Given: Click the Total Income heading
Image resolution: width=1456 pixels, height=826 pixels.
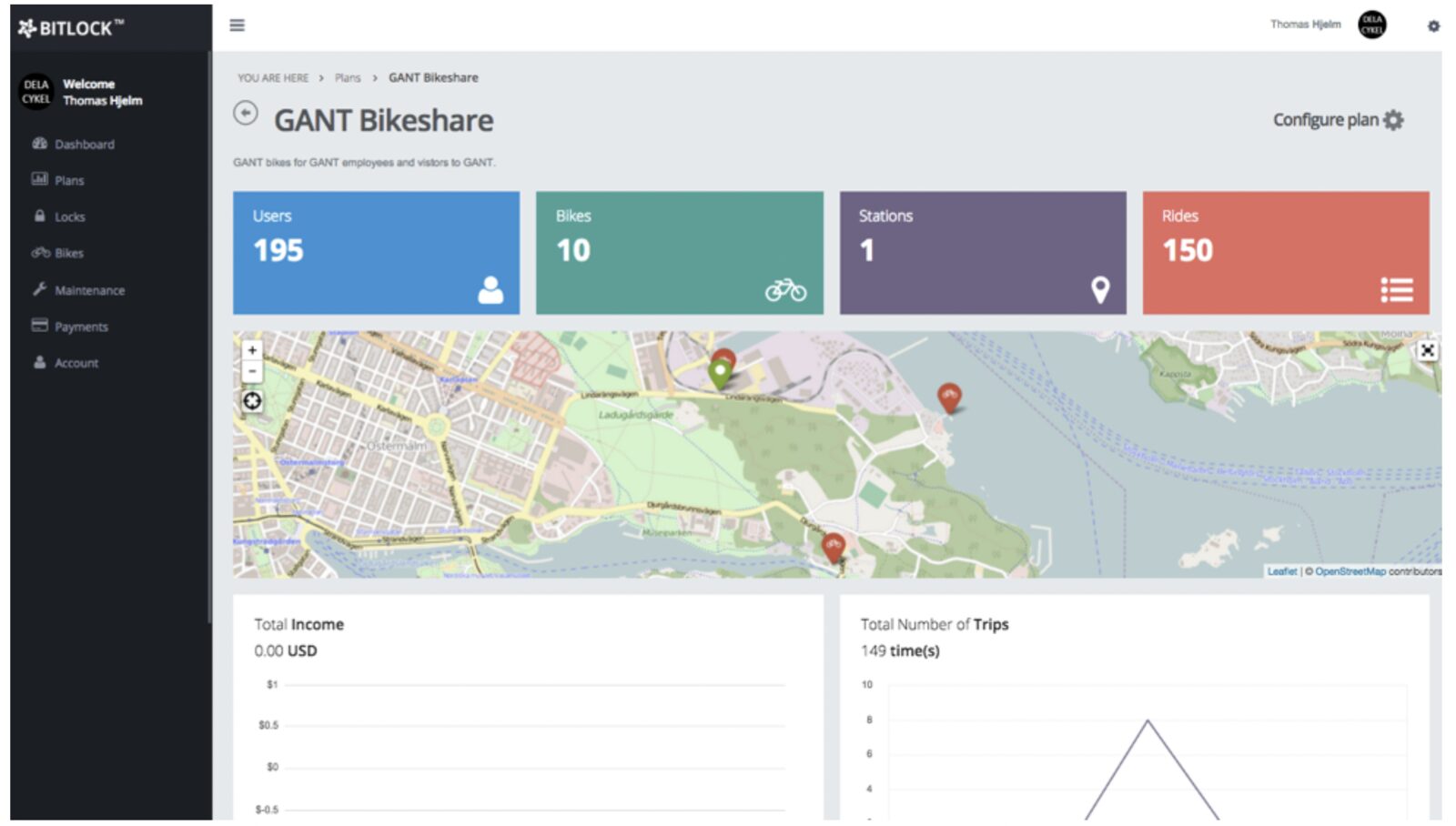Looking at the screenshot, I should [298, 625].
